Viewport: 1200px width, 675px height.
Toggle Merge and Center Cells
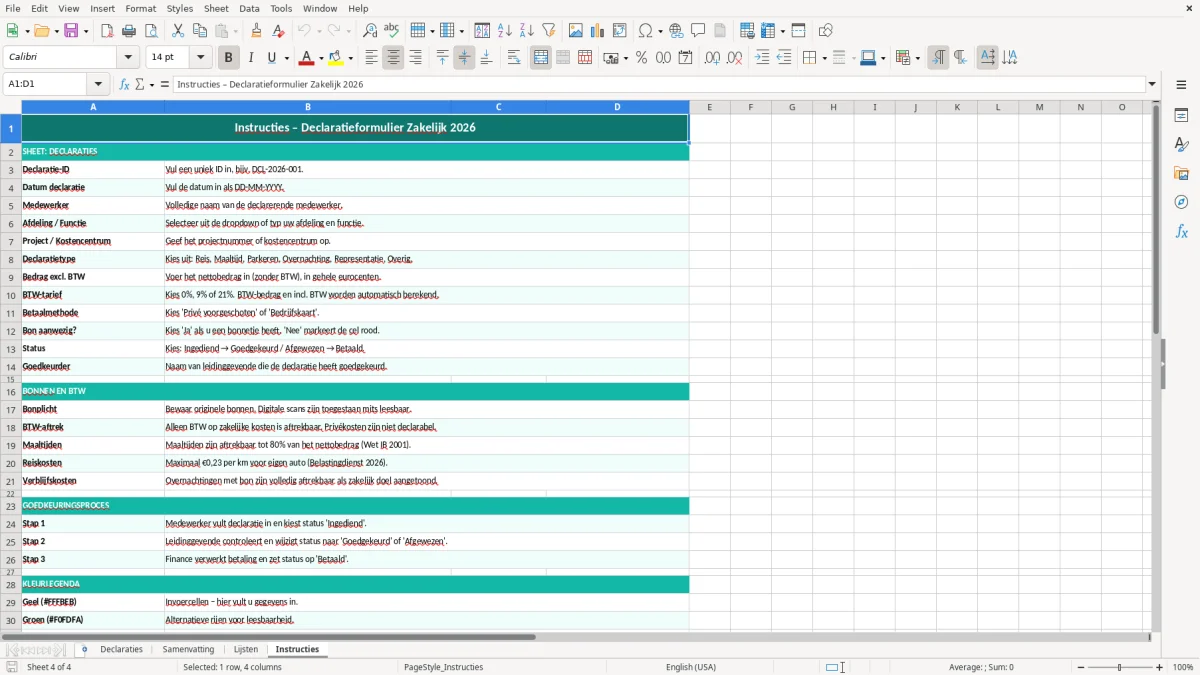(x=541, y=58)
